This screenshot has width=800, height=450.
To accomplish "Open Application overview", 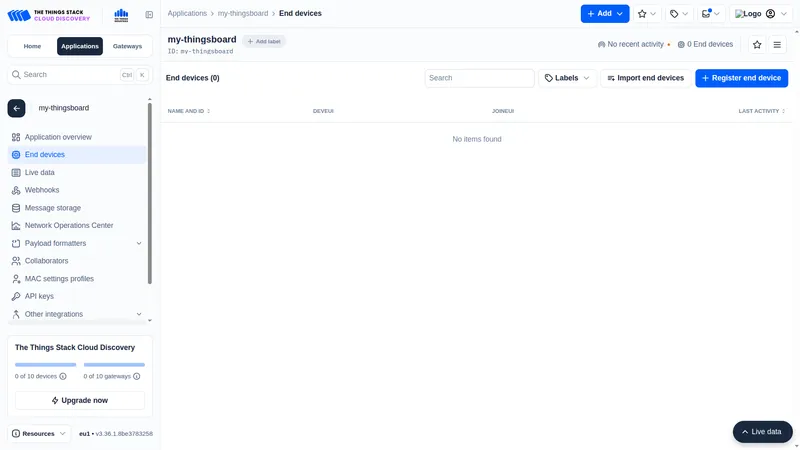I will (77, 137).
